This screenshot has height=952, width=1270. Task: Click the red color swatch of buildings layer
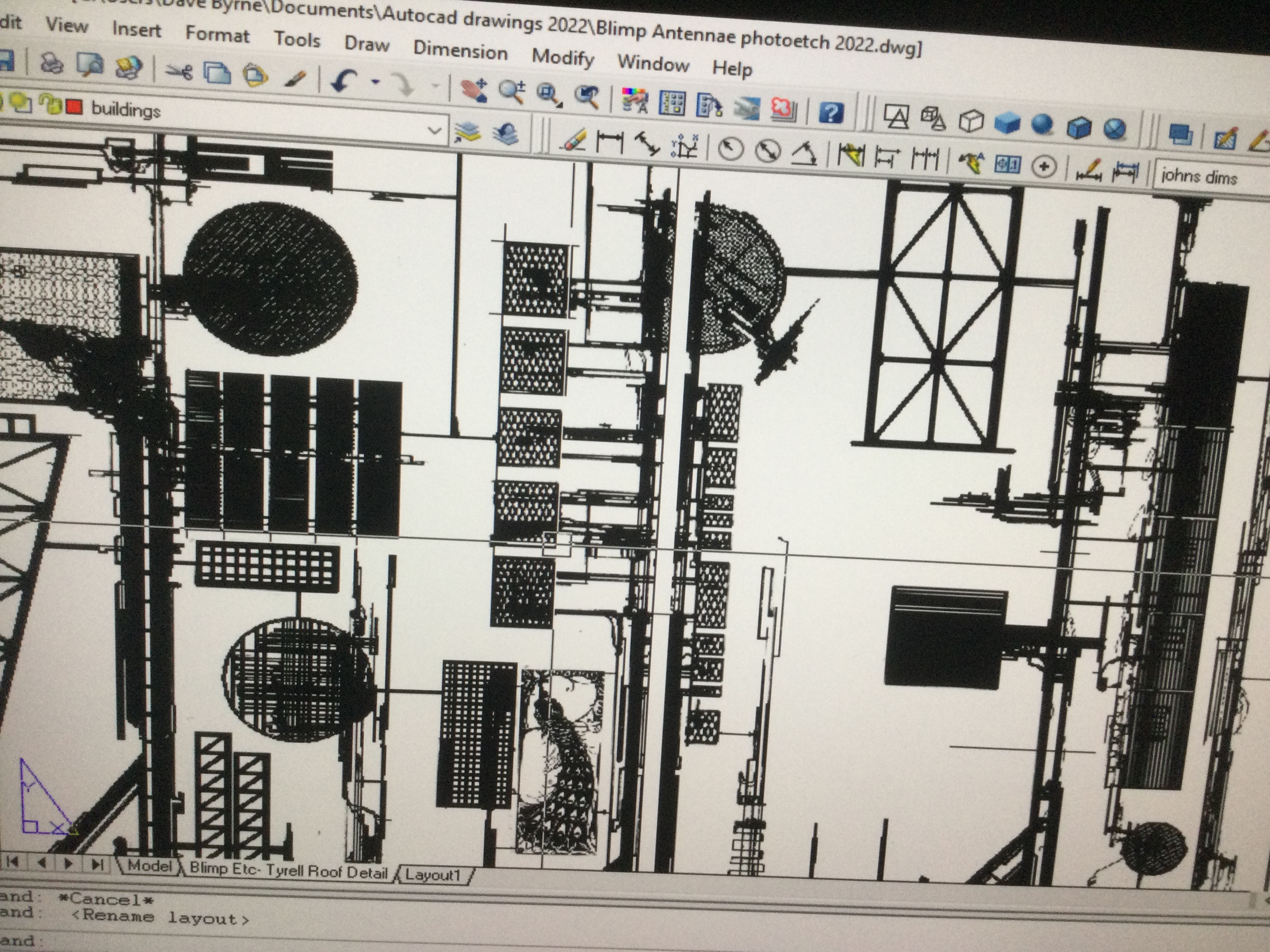pyautogui.click(x=74, y=107)
